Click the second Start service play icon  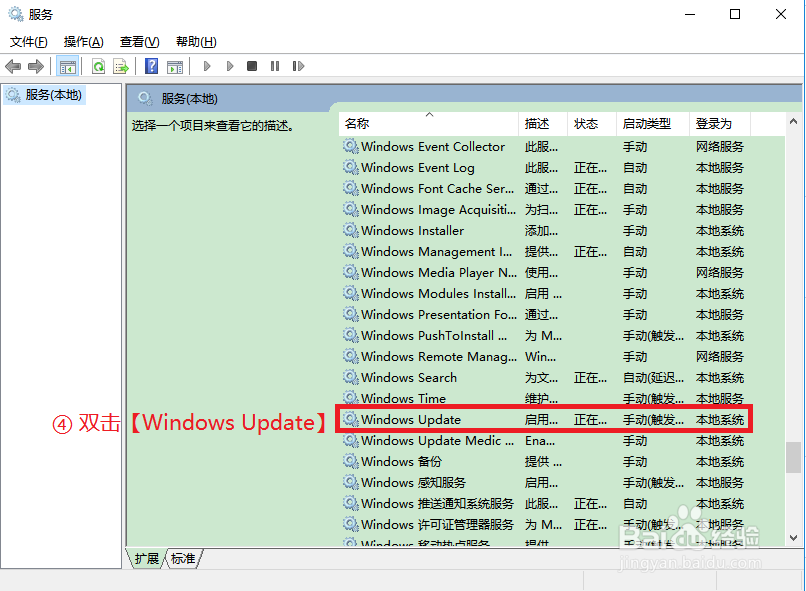[230, 66]
